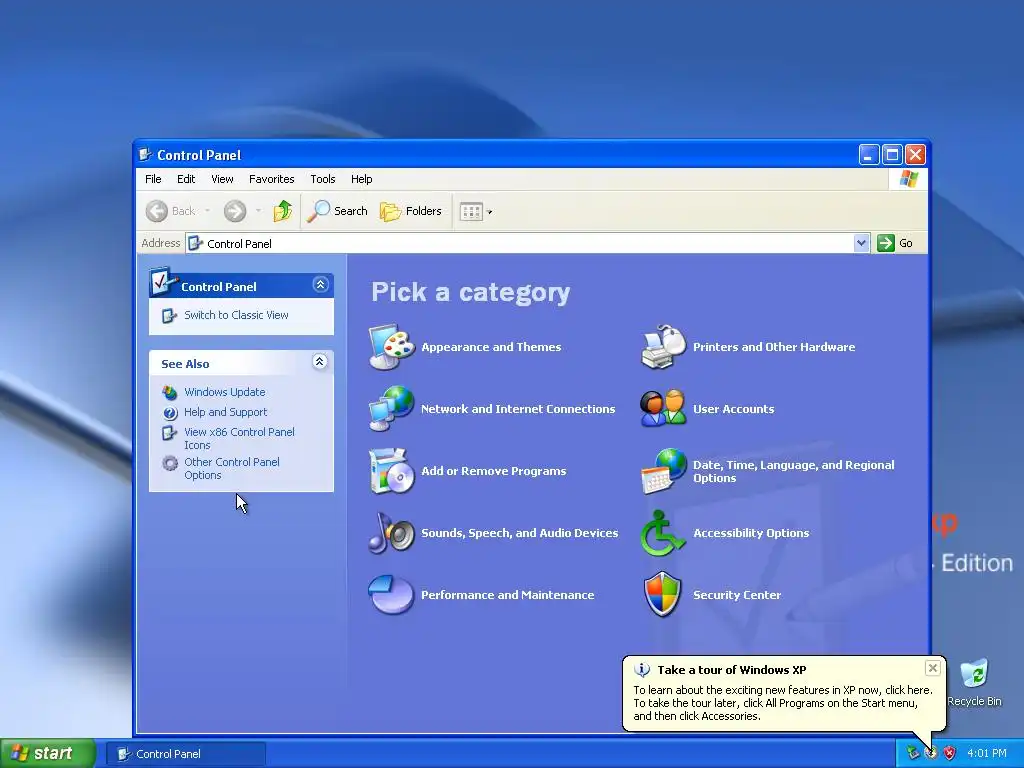This screenshot has height=768, width=1024.
Task: Click the Date, Time, Language calendar globe icon
Action: coord(664,471)
